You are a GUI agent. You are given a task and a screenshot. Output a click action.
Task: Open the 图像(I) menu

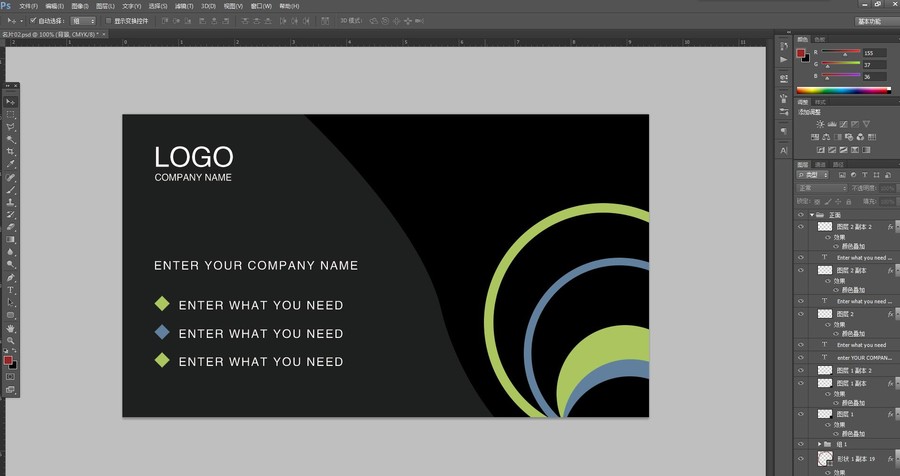(80, 6)
